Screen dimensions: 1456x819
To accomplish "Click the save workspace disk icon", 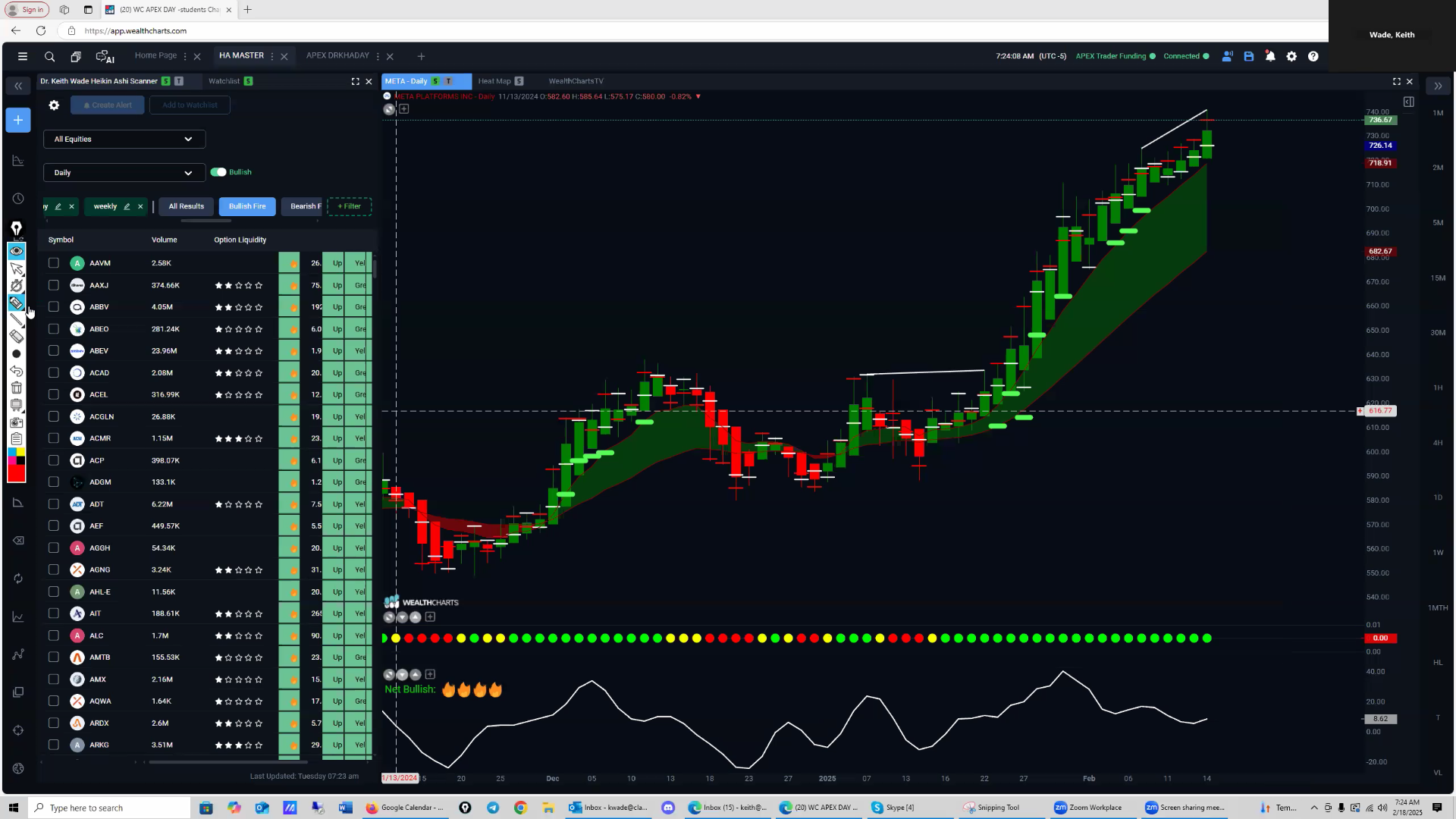I will tap(1249, 56).
